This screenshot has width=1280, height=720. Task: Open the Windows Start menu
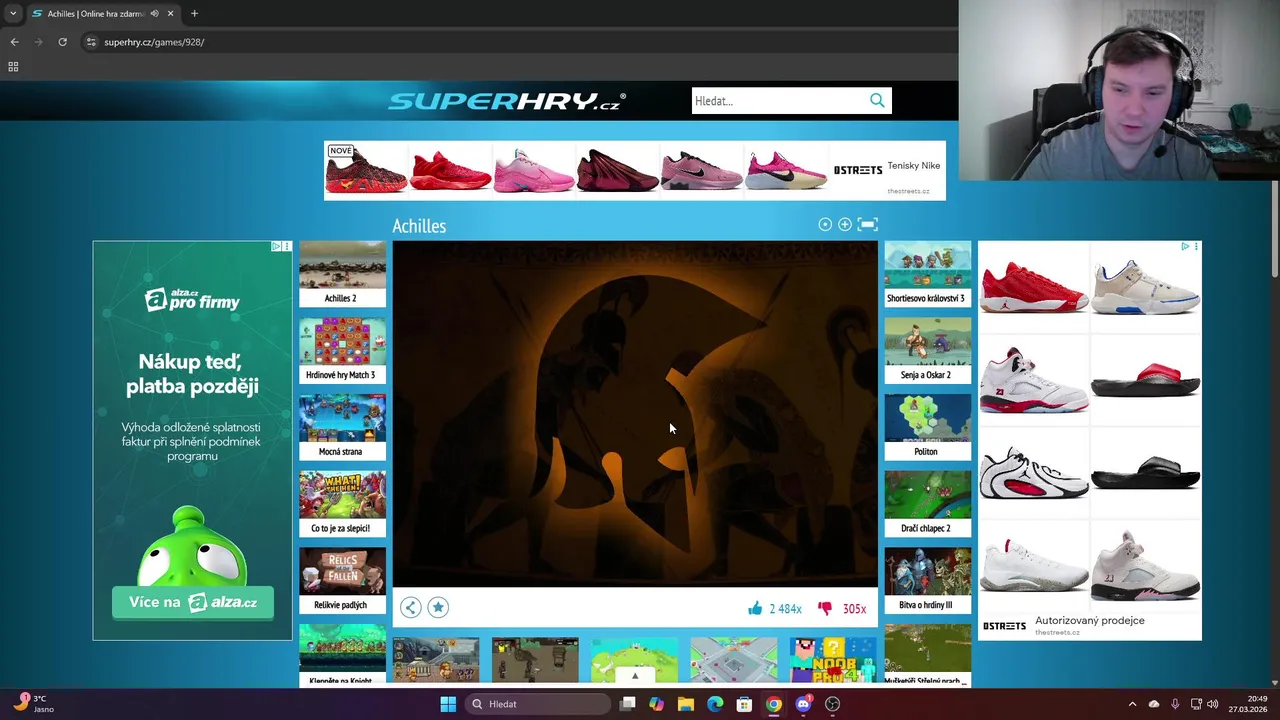(x=448, y=704)
